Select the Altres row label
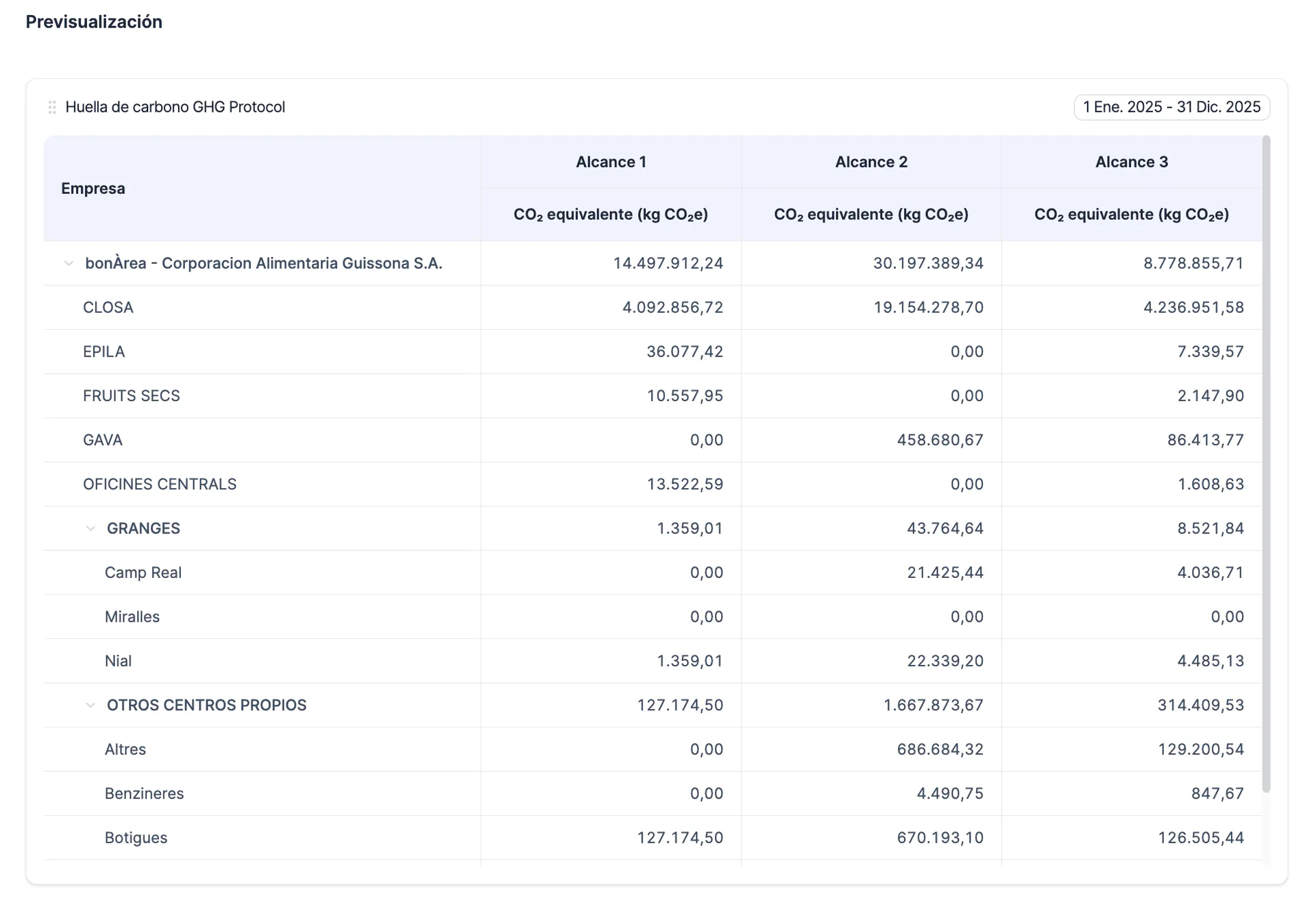This screenshot has height=907, width=1316. tap(125, 749)
